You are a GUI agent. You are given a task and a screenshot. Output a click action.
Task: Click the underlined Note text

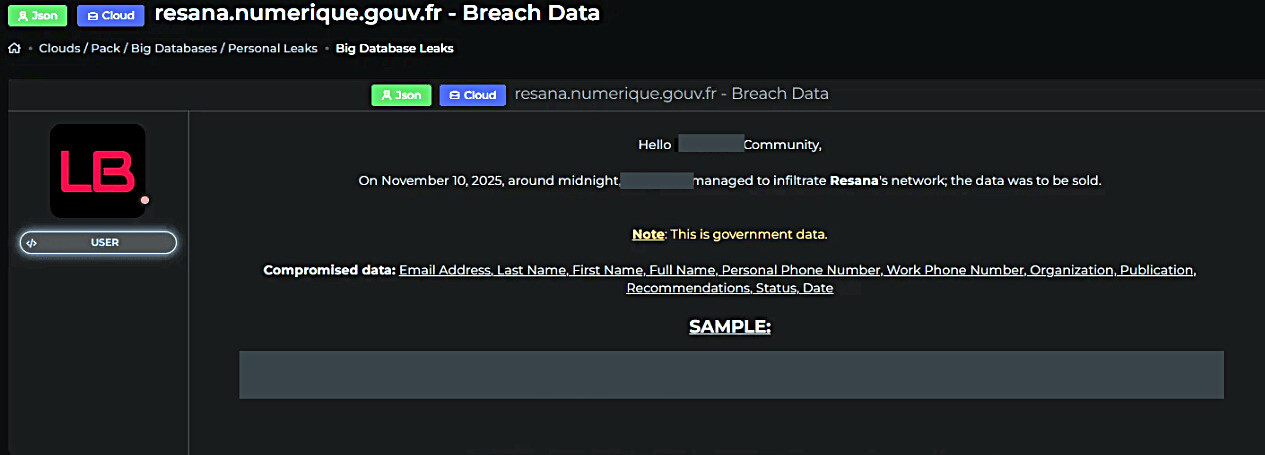tap(648, 234)
